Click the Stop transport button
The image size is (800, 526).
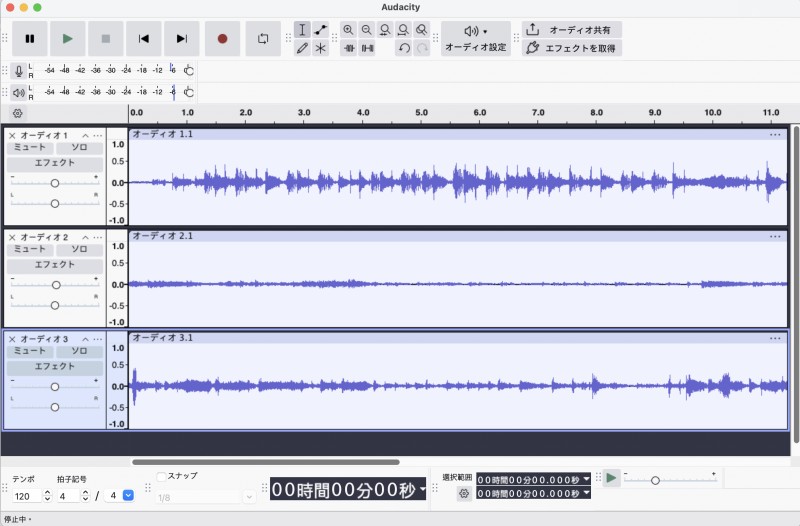coord(106,39)
